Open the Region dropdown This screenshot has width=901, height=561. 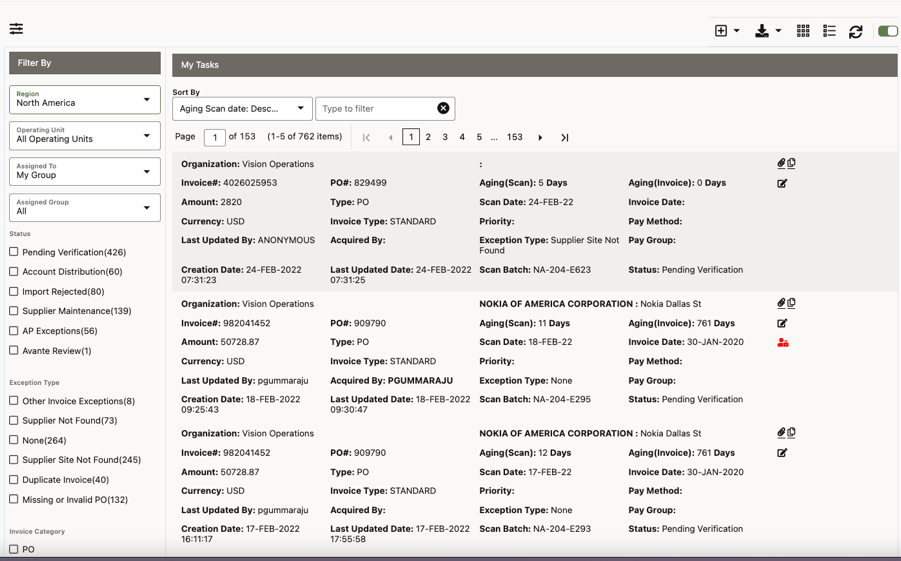click(85, 100)
